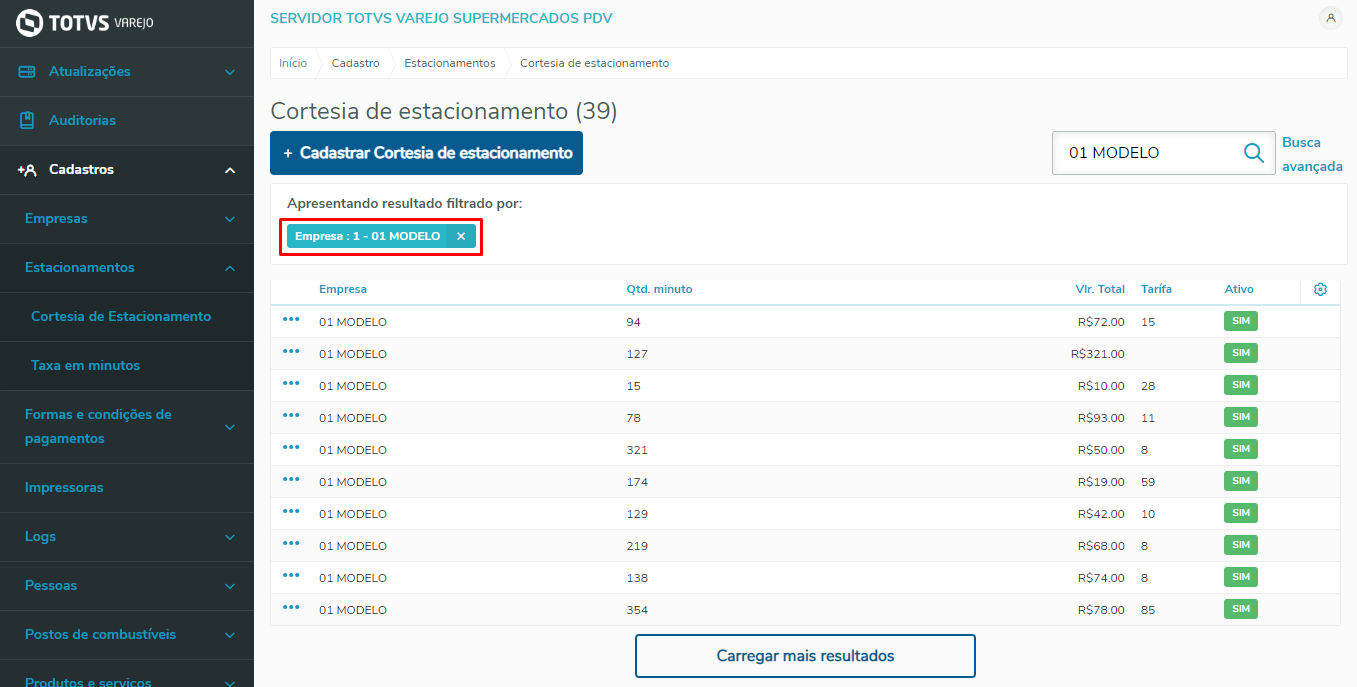The height and width of the screenshot is (687, 1357).
Task: Click Cortesia de estacionamento breadcrumb
Action: pos(595,63)
